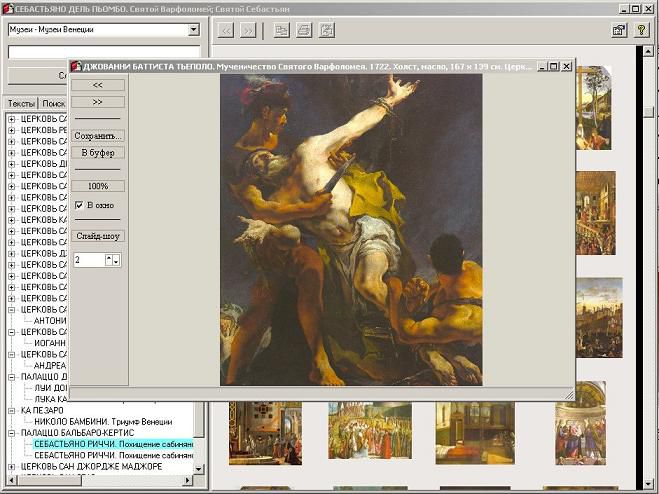
Task: Expand ЦЕРКОВЬ САН ДЖОРДЖЕ МАДЖОРЕ tree node
Action: [11, 466]
